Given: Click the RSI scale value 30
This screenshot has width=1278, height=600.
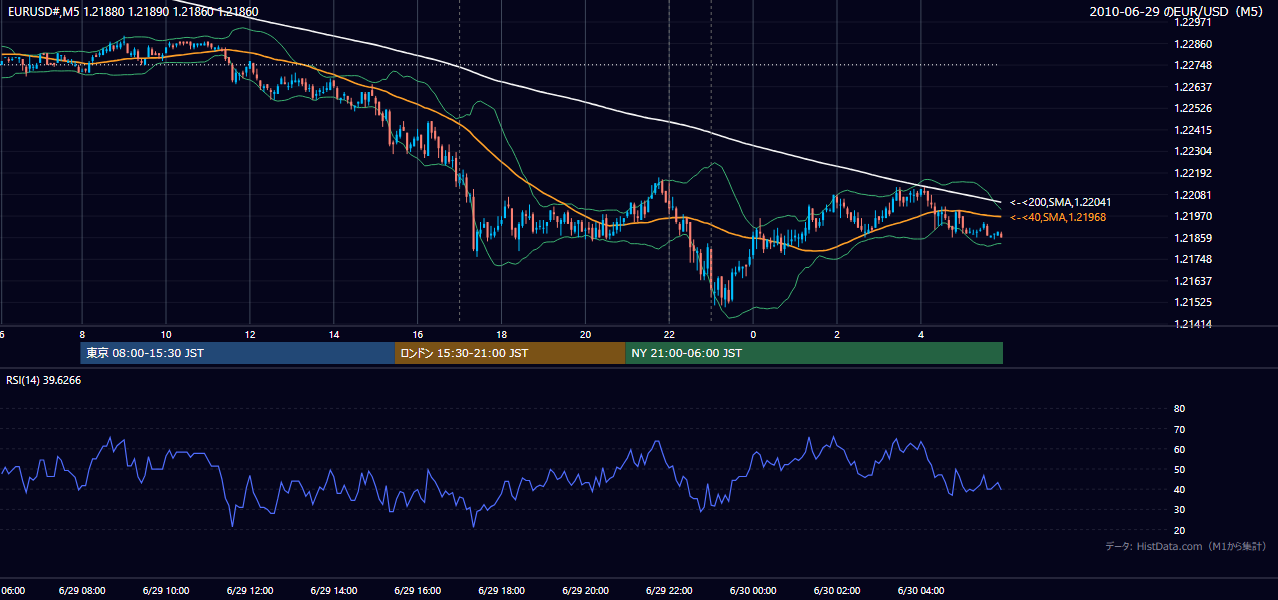Looking at the screenshot, I should pyautogui.click(x=1179, y=510).
